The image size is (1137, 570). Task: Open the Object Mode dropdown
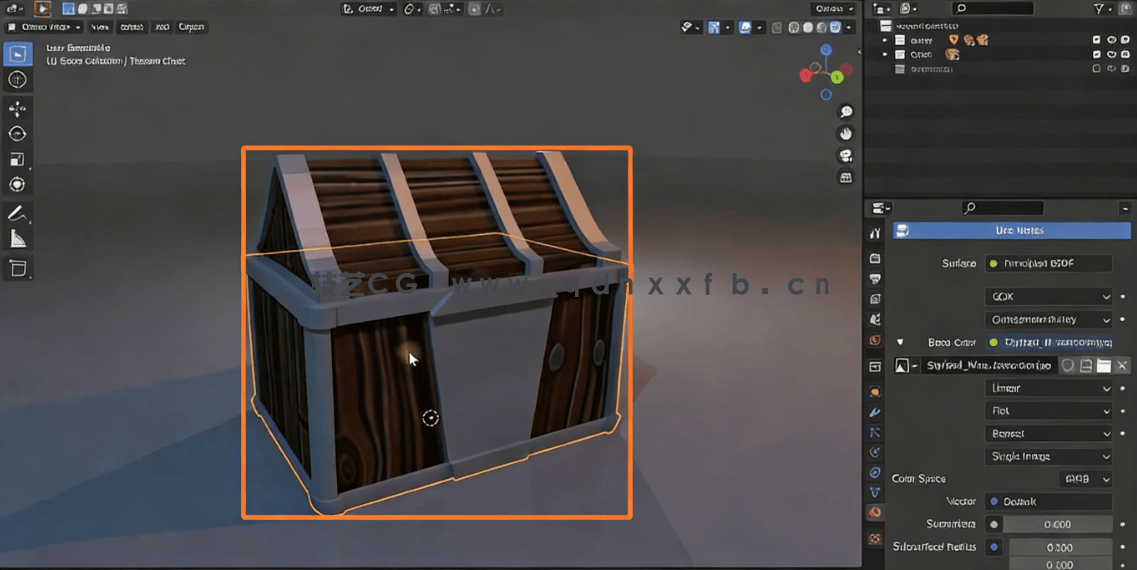[x=44, y=27]
